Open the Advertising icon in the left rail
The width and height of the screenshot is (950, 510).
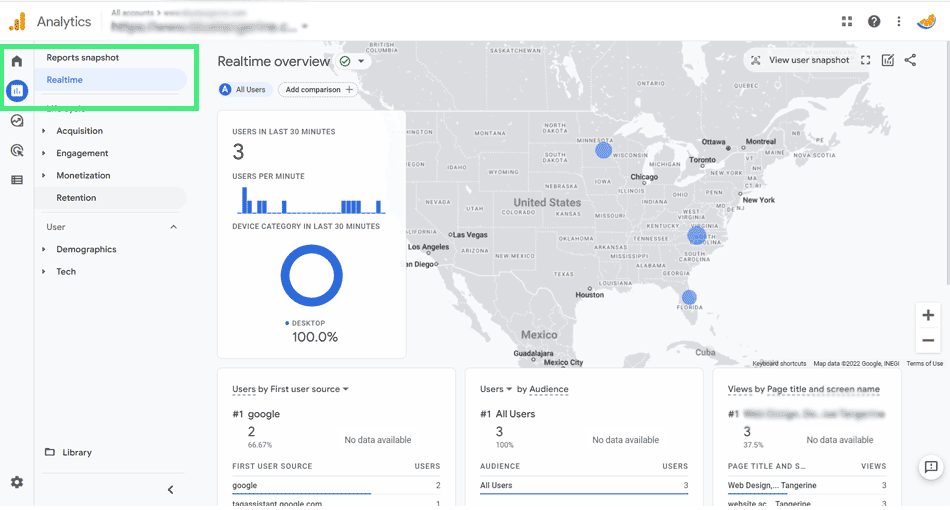[x=17, y=150]
